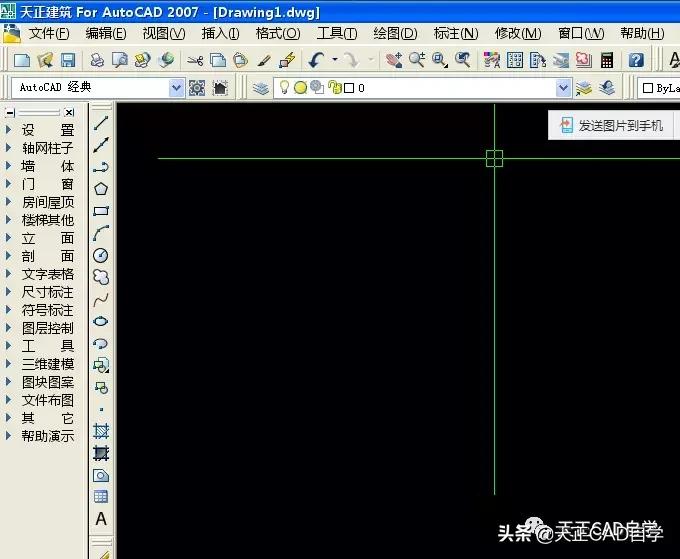Select the Circle tool

(x=101, y=255)
